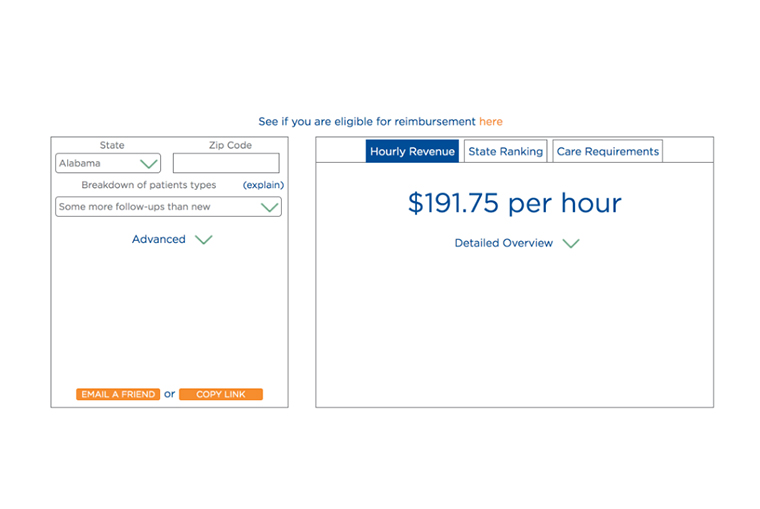
Task: Click the State field label
Action: (x=112, y=145)
